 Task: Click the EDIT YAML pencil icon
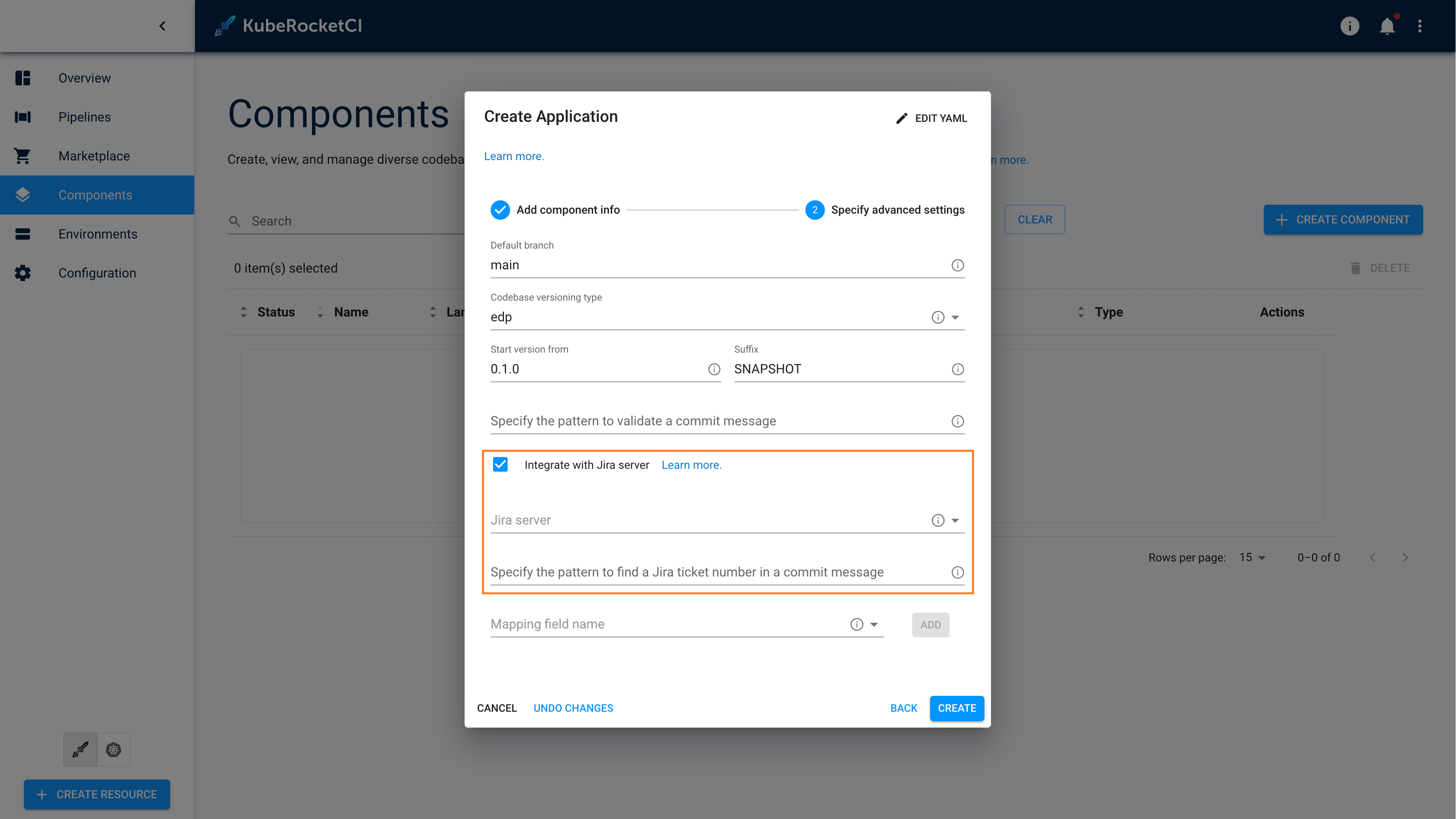[900, 118]
